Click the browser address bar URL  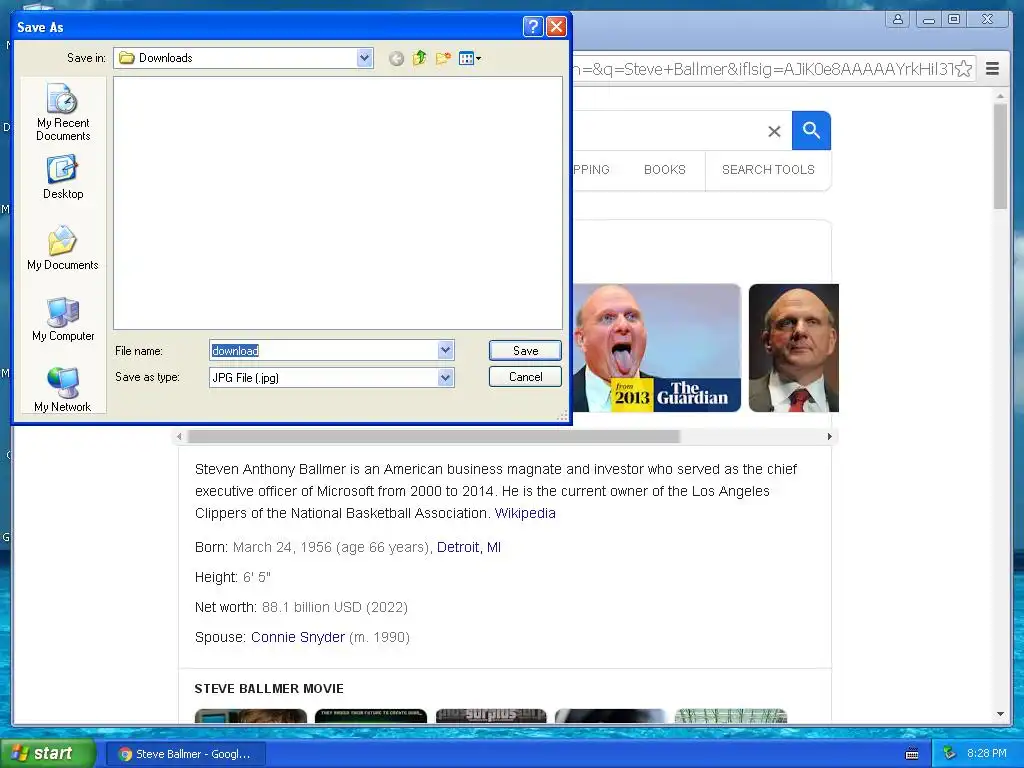click(763, 69)
